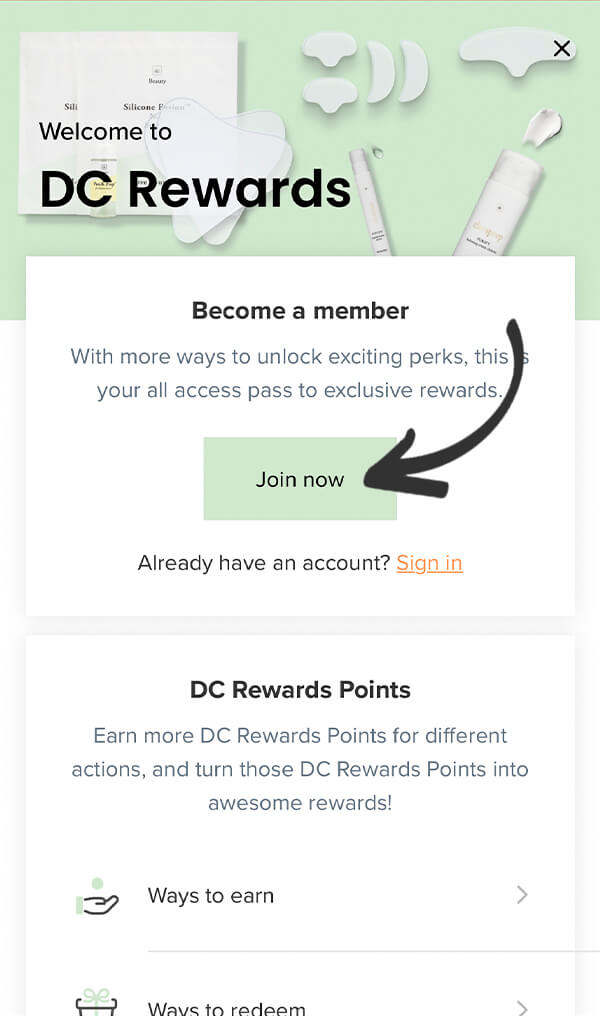The image size is (600, 1016).
Task: Expand the Ways to earn chevron
Action: pyautogui.click(x=521, y=895)
